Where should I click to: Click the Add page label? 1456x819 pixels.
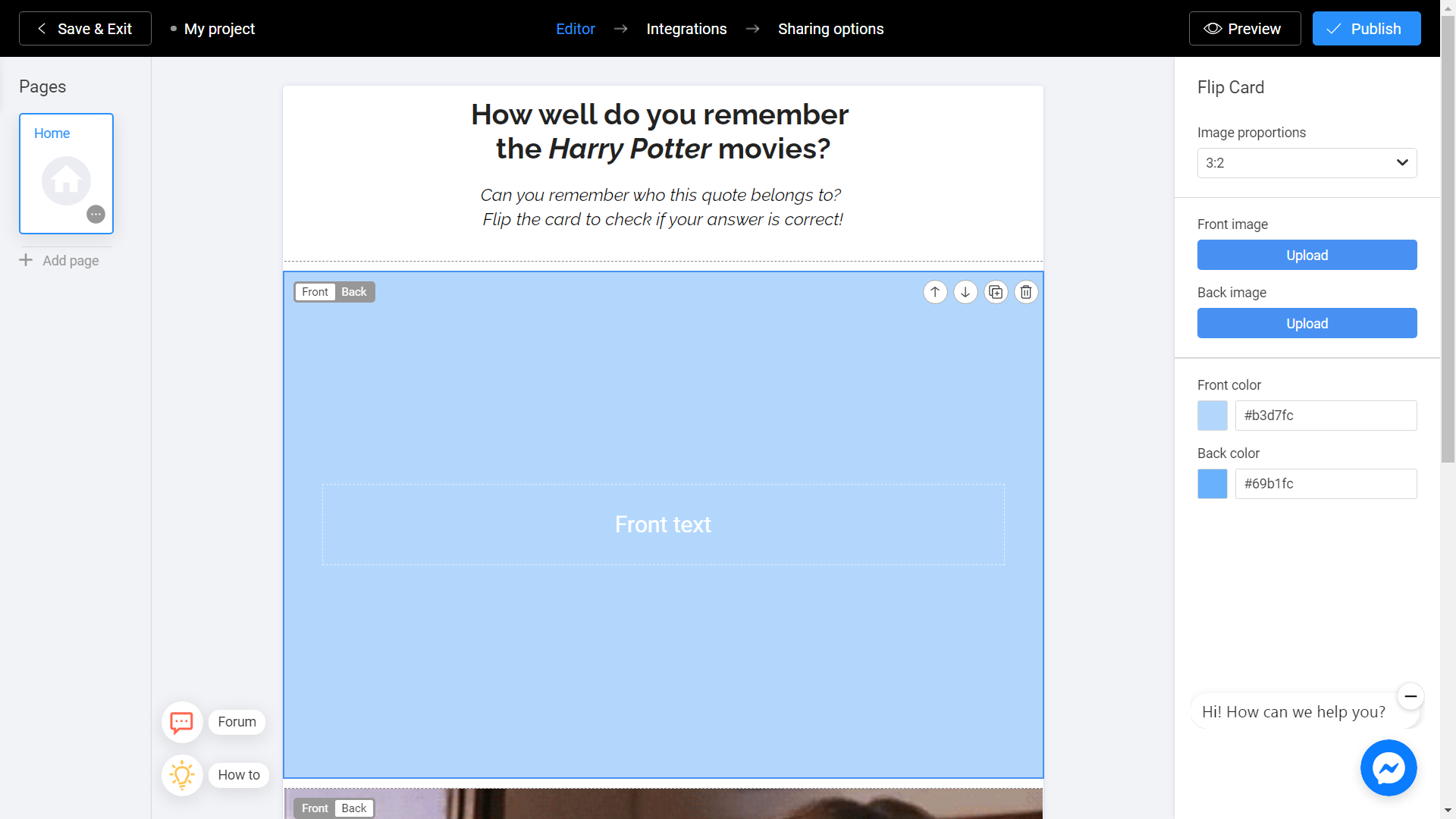point(71,260)
